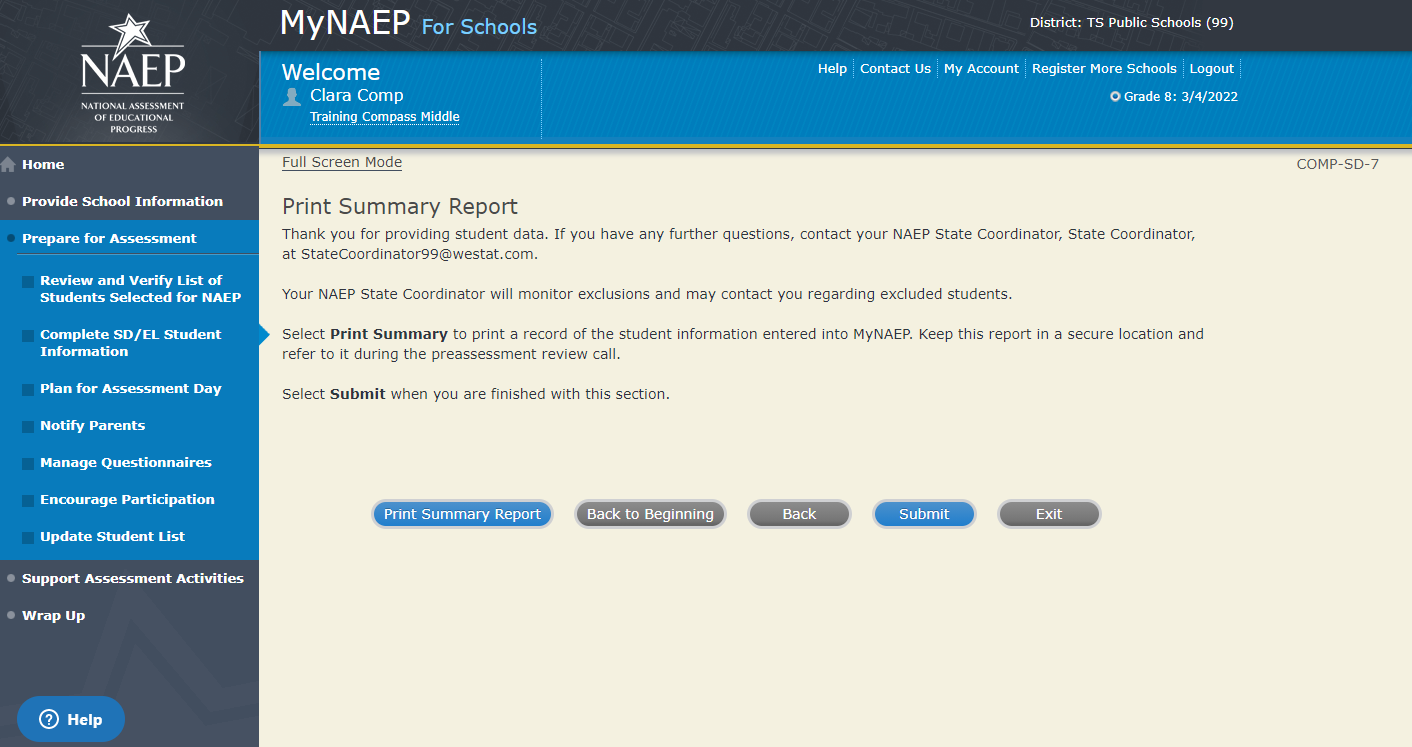Image resolution: width=1412 pixels, height=747 pixels.
Task: Click the Back to Beginning button
Action: coord(650,514)
